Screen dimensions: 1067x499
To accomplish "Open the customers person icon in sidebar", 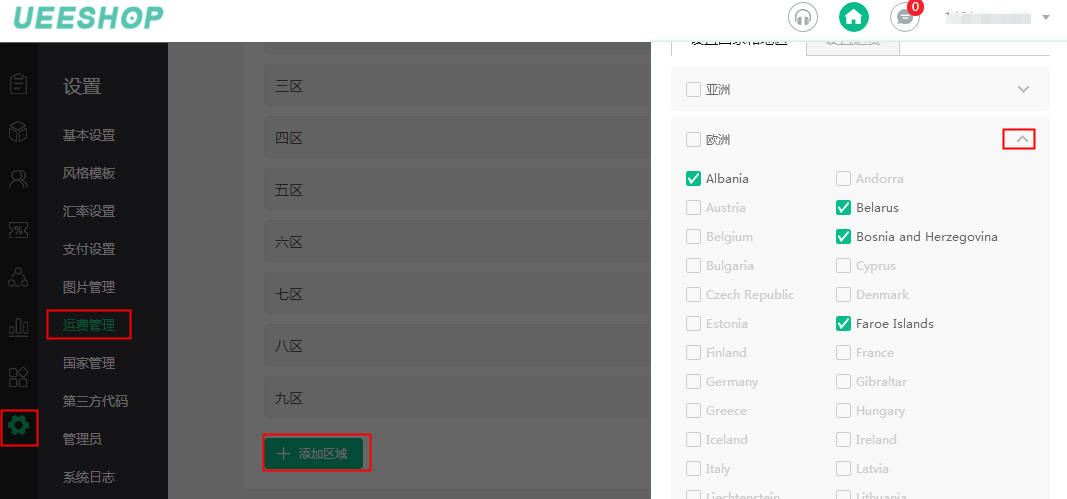I will click(x=18, y=179).
